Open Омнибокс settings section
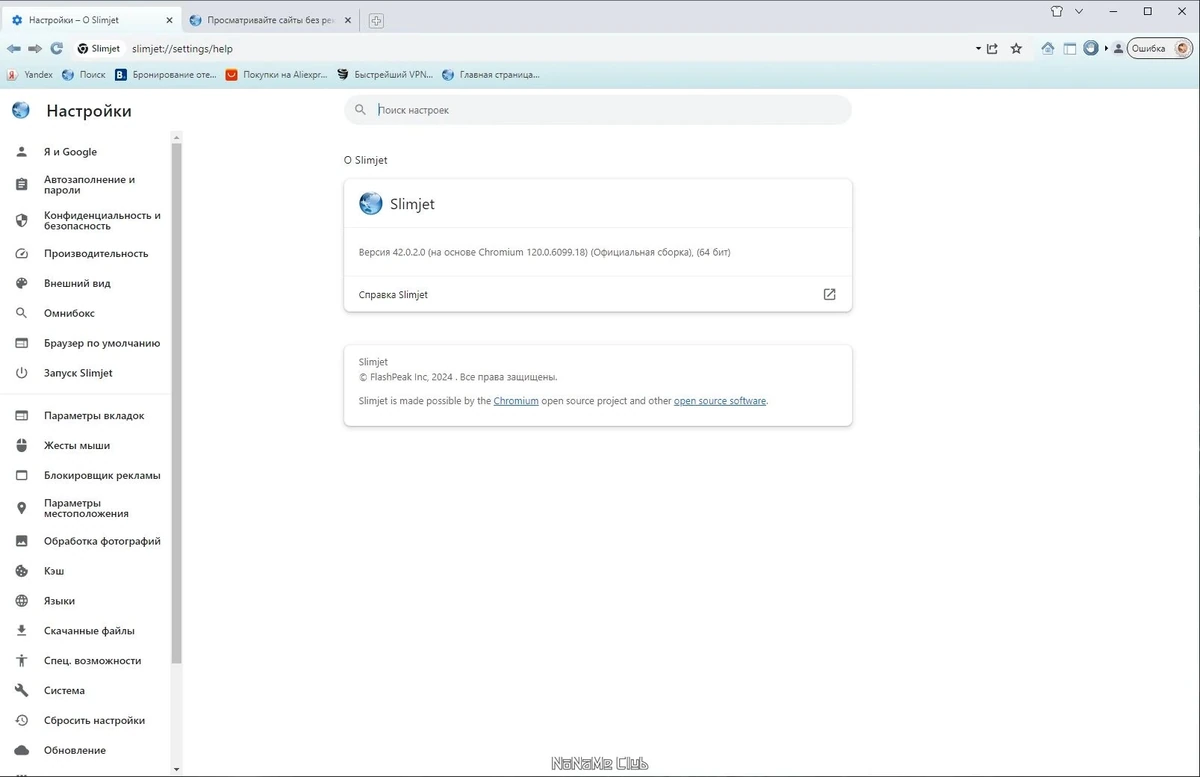Viewport: 1200px width, 777px height. 86,313
